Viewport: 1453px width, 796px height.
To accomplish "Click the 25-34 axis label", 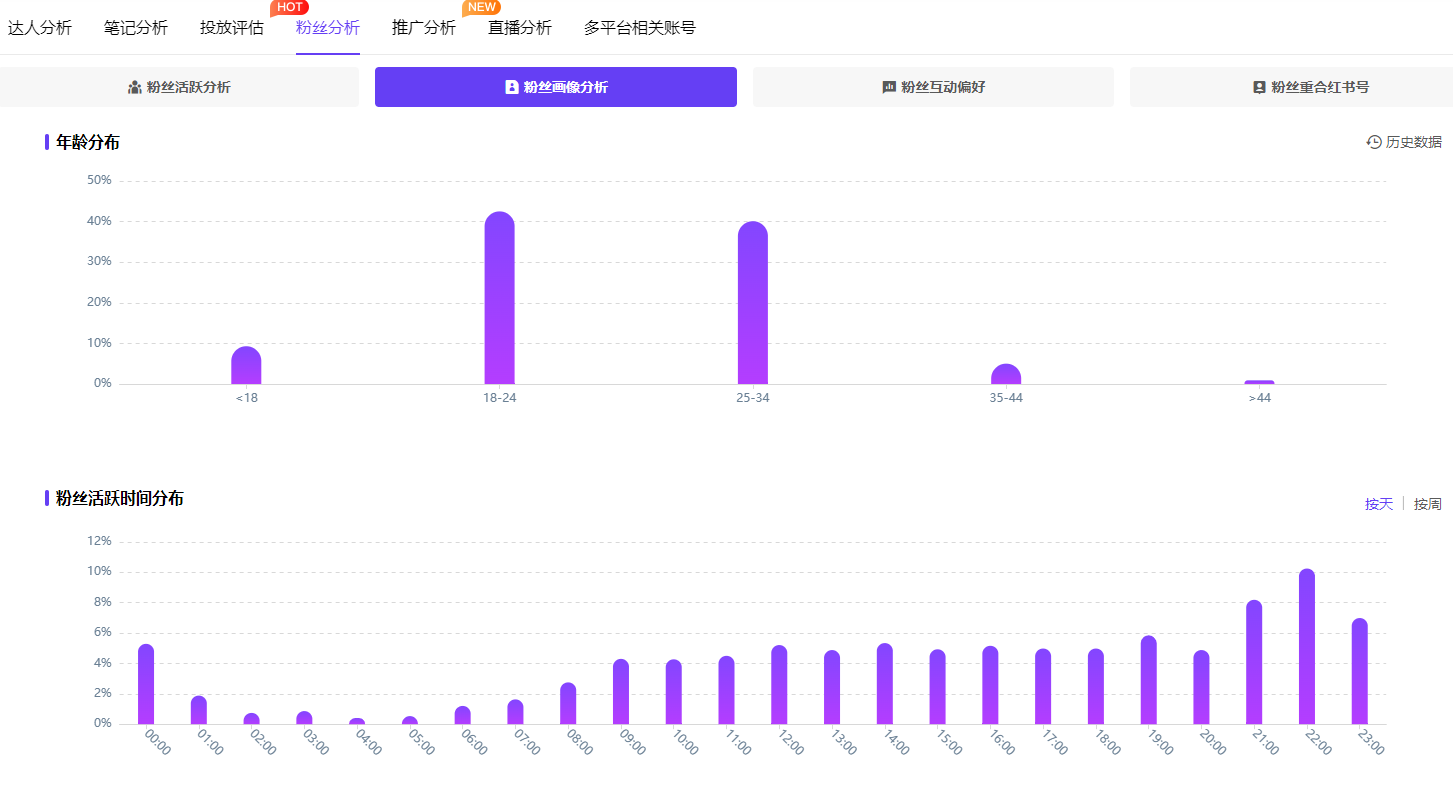I will 753,398.
